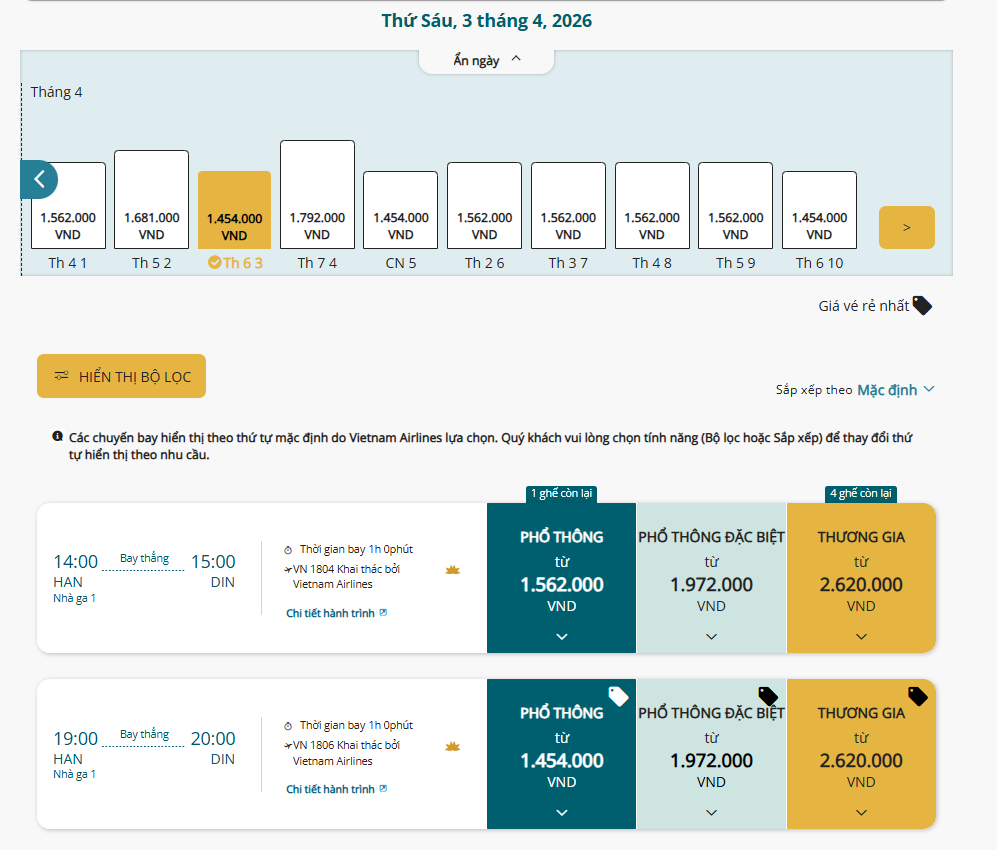Expand Phổ Thông Đặc Biệt fare for 14:00 flight

[x=711, y=578]
